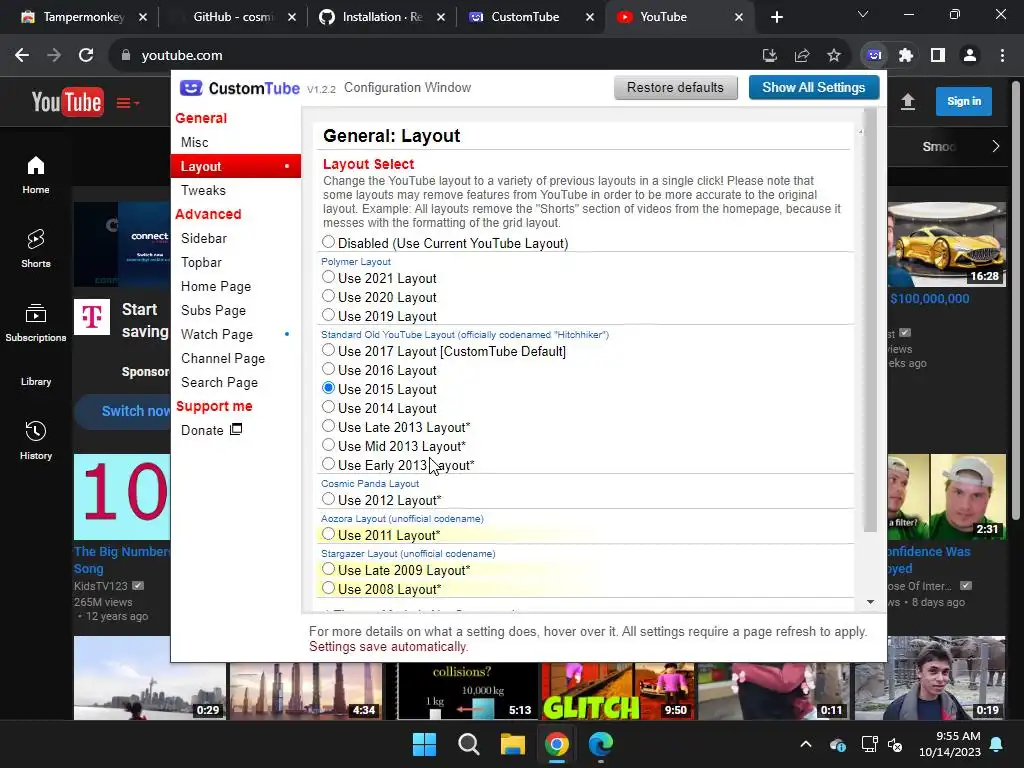Switch to the Installation GitHub tab
The image size is (1024, 768).
[382, 17]
